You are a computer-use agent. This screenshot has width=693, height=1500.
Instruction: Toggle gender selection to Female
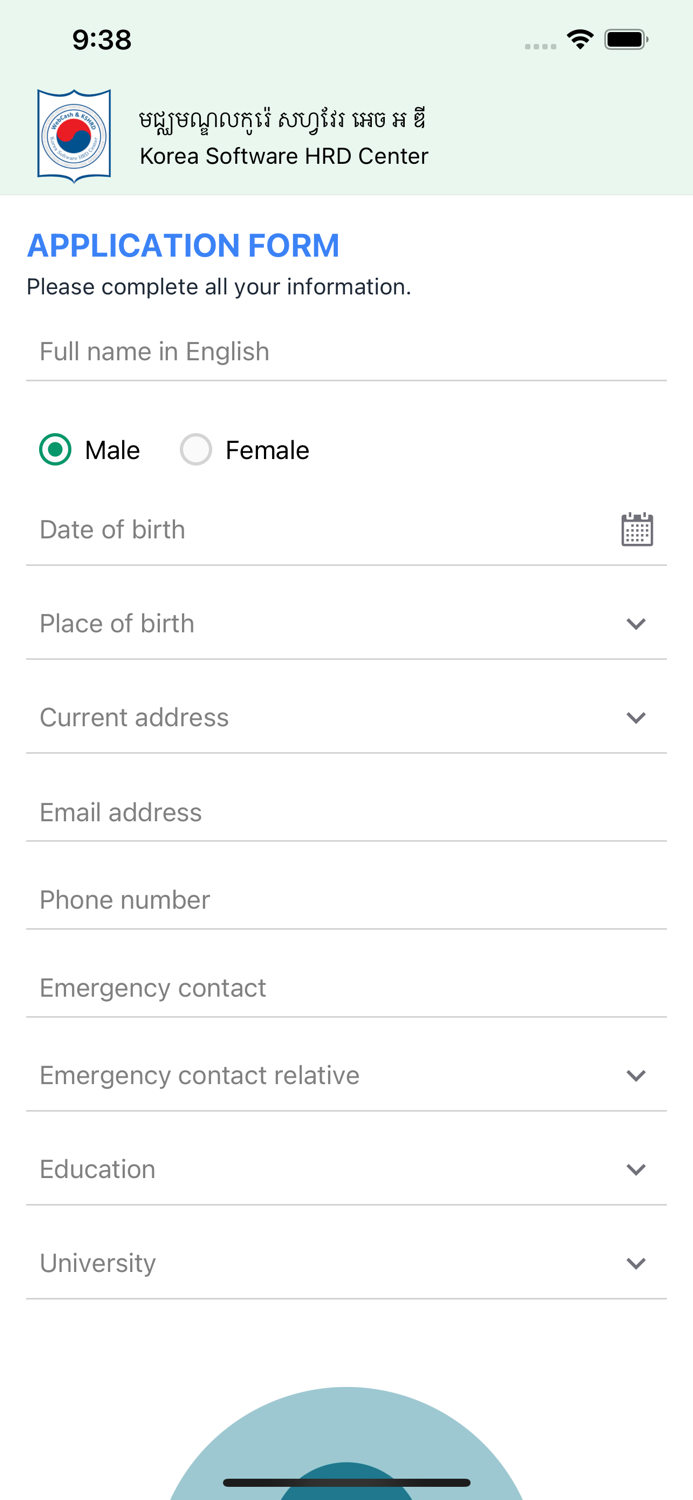(196, 450)
